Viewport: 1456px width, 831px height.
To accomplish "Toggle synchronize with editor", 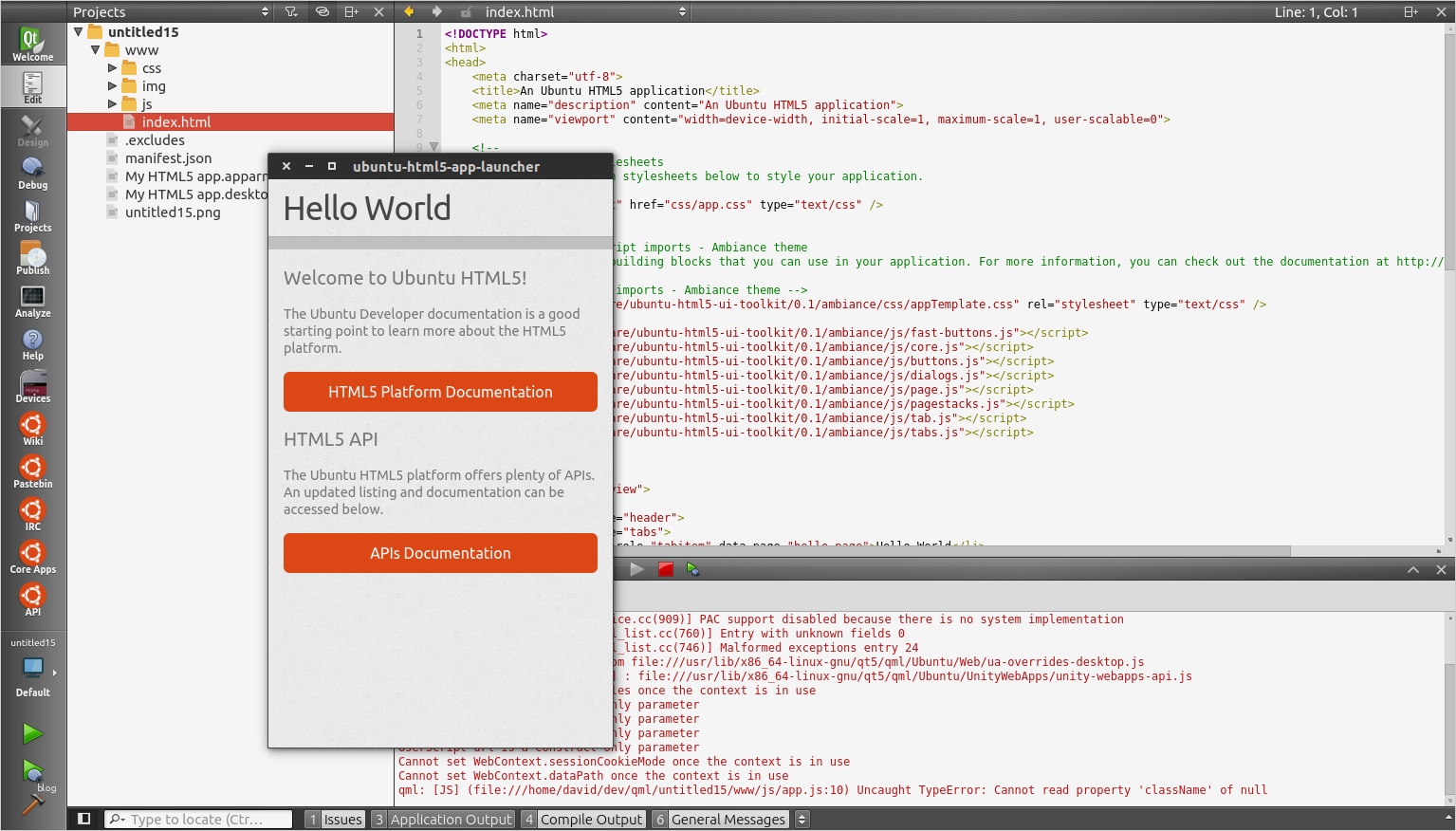I will [323, 11].
